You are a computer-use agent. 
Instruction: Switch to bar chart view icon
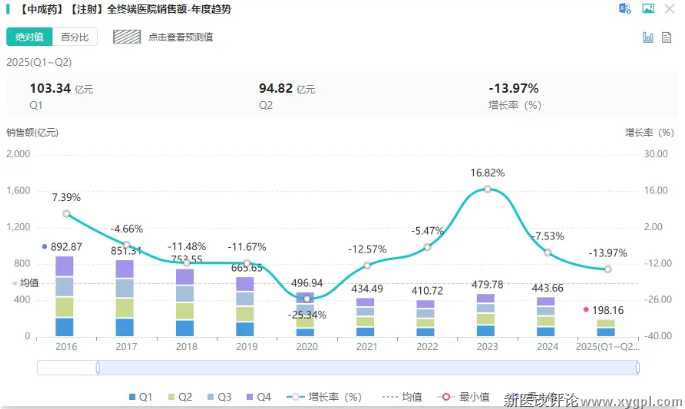pos(648,37)
